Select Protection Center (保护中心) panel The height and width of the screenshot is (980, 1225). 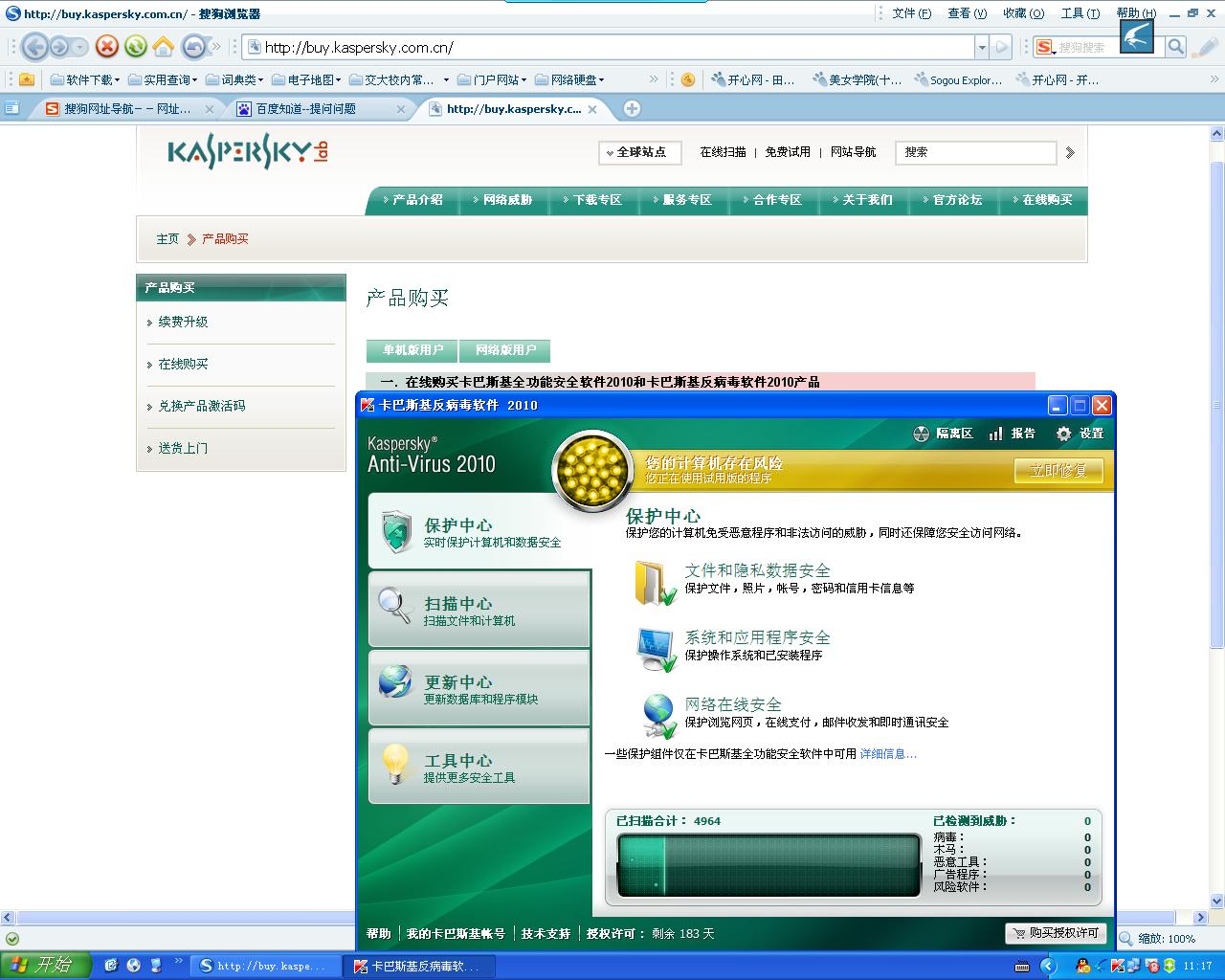[479, 531]
